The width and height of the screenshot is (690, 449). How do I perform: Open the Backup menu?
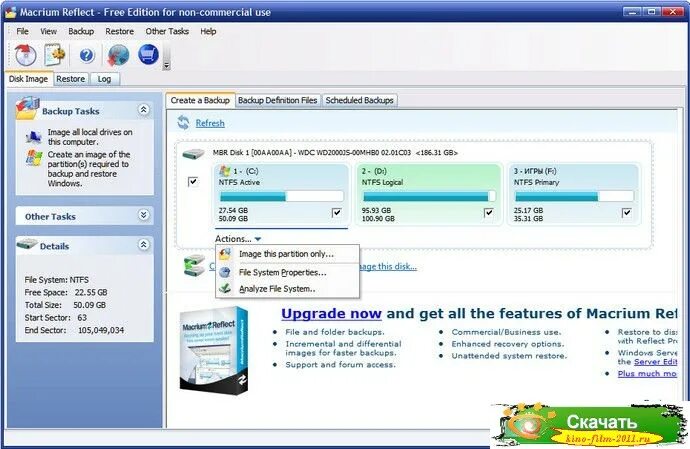pos(81,31)
